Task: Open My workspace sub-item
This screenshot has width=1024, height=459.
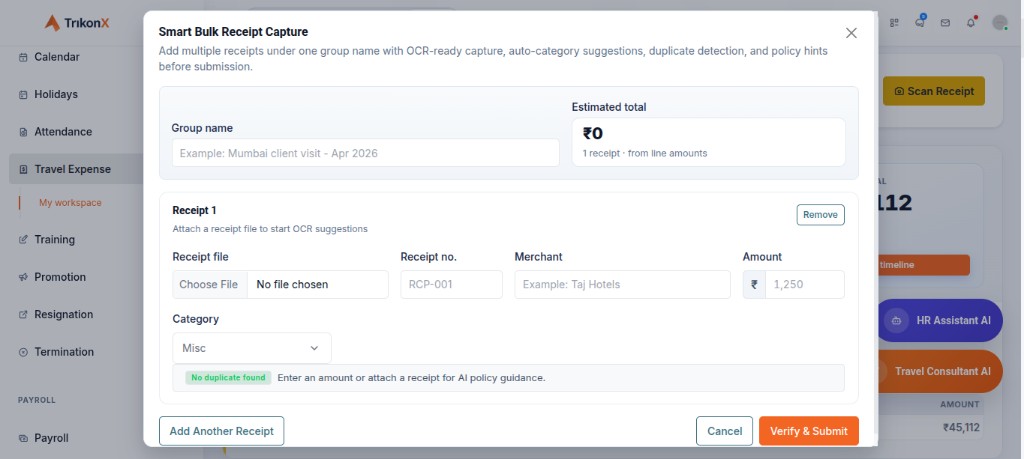Action: pos(70,202)
